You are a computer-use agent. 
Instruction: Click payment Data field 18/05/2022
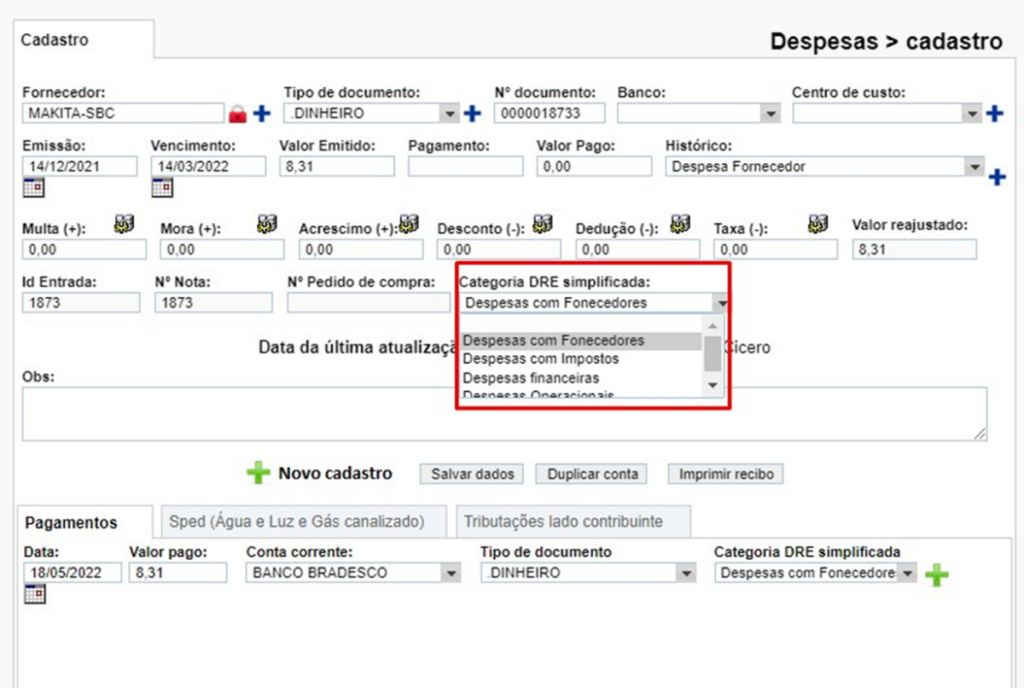click(x=72, y=573)
